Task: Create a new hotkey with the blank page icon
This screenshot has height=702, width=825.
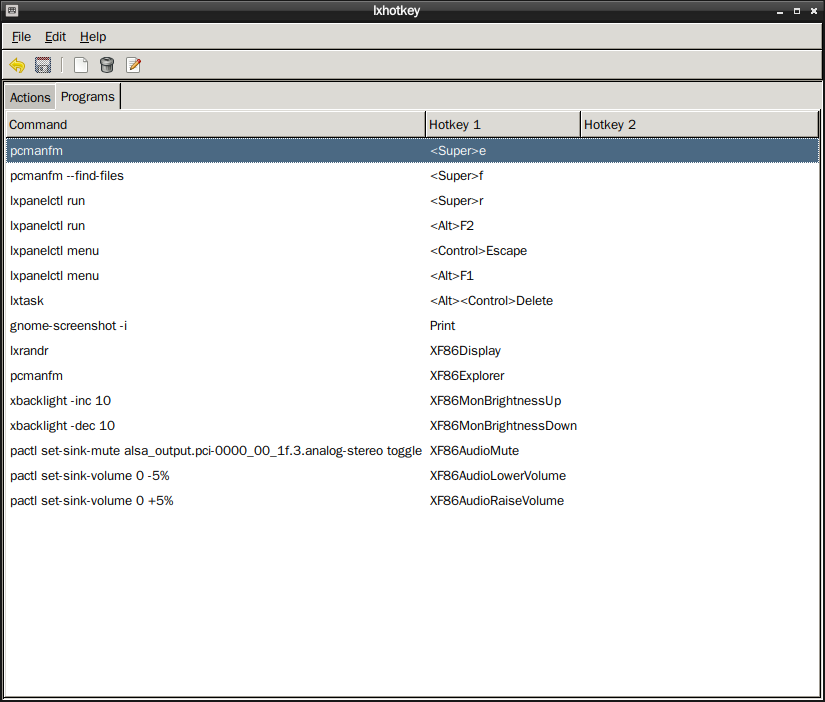Action: (81, 65)
